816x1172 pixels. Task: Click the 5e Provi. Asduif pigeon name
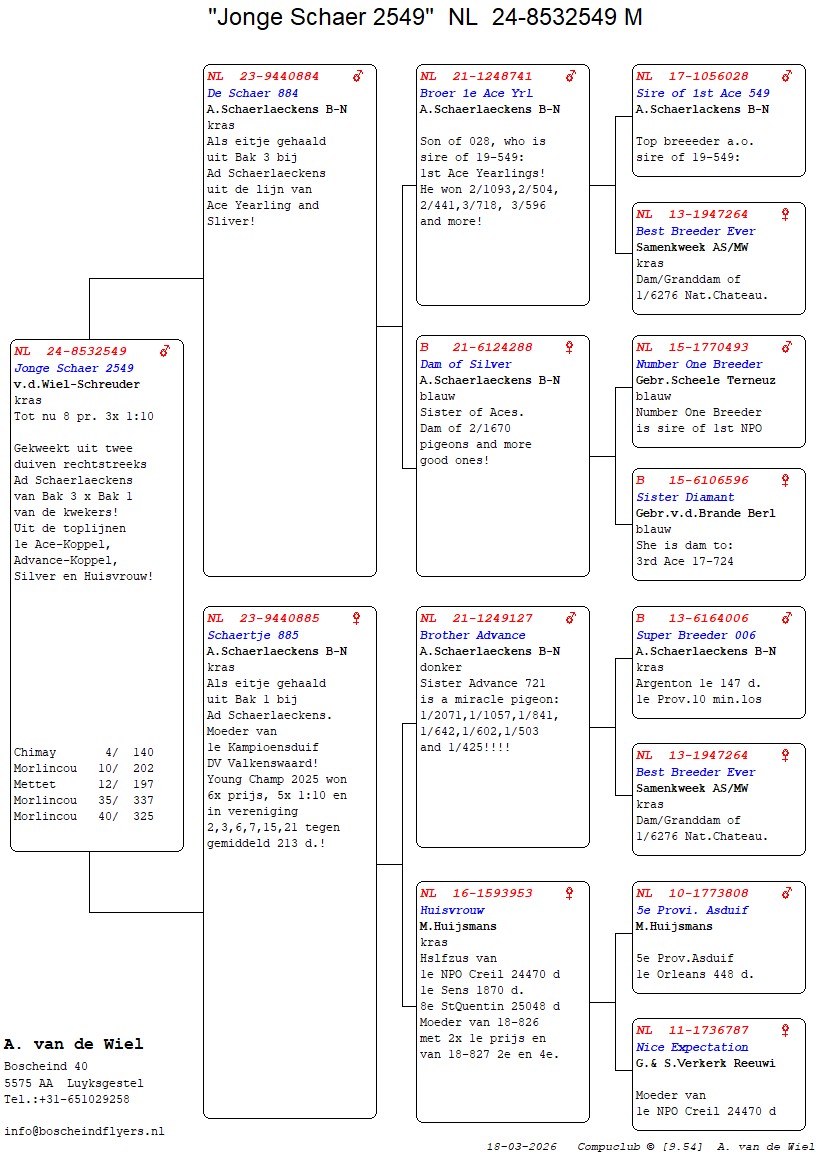(691, 910)
